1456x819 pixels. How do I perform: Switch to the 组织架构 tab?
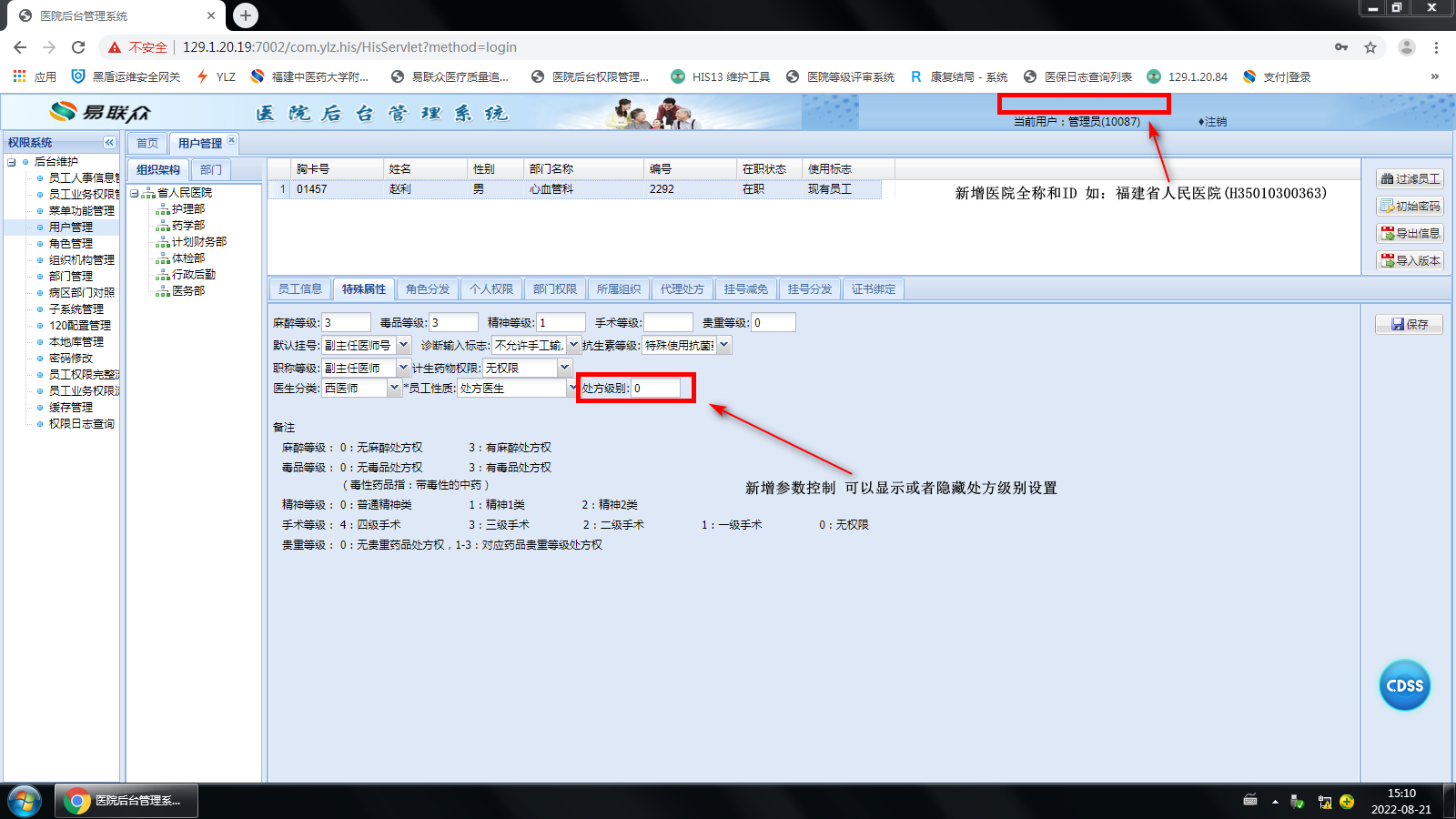point(158,169)
